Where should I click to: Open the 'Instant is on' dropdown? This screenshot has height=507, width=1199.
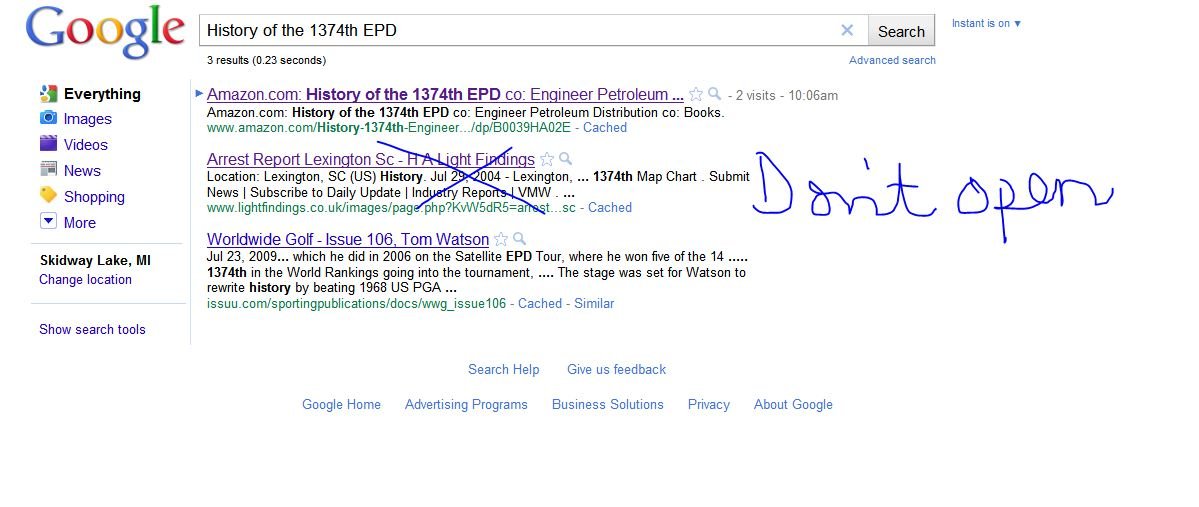click(x=986, y=24)
